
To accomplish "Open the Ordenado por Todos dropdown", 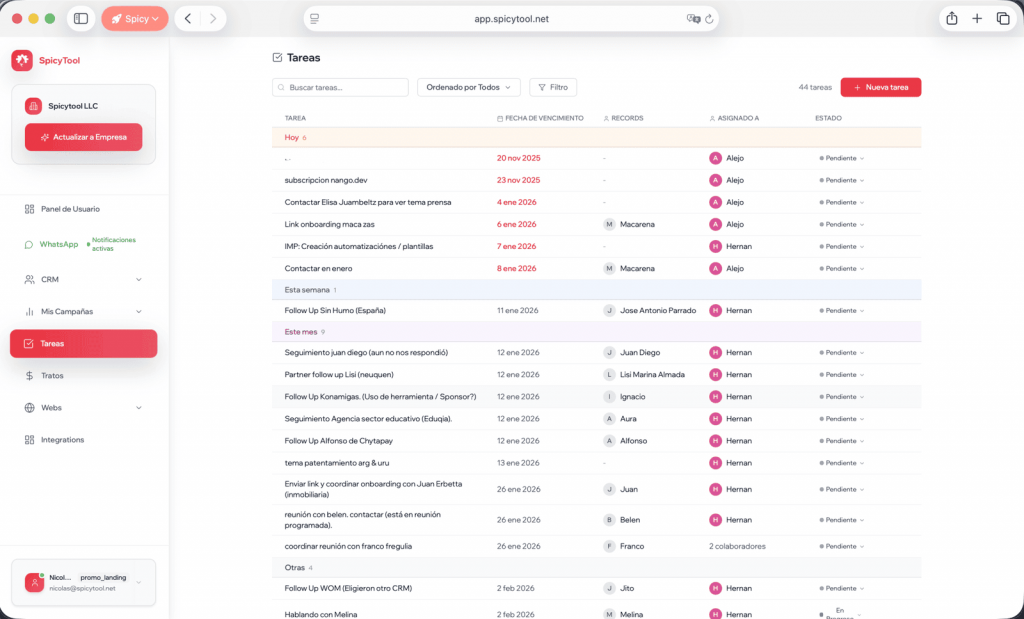I will point(468,87).
